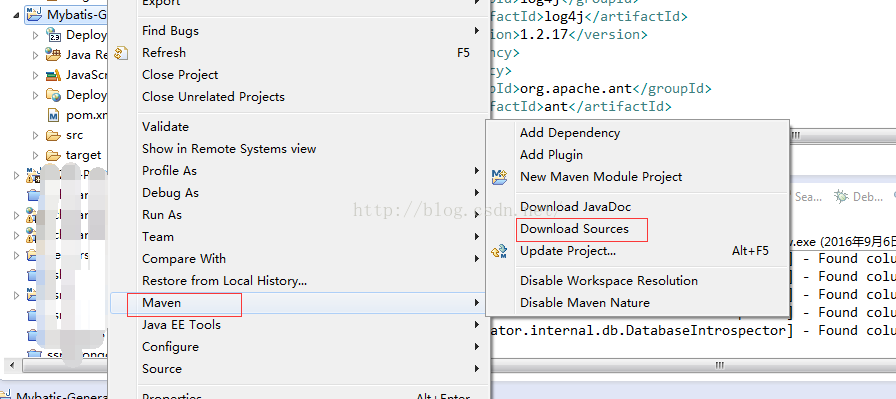
Task: Select Disable Workspace Resolution
Action: 637,281
